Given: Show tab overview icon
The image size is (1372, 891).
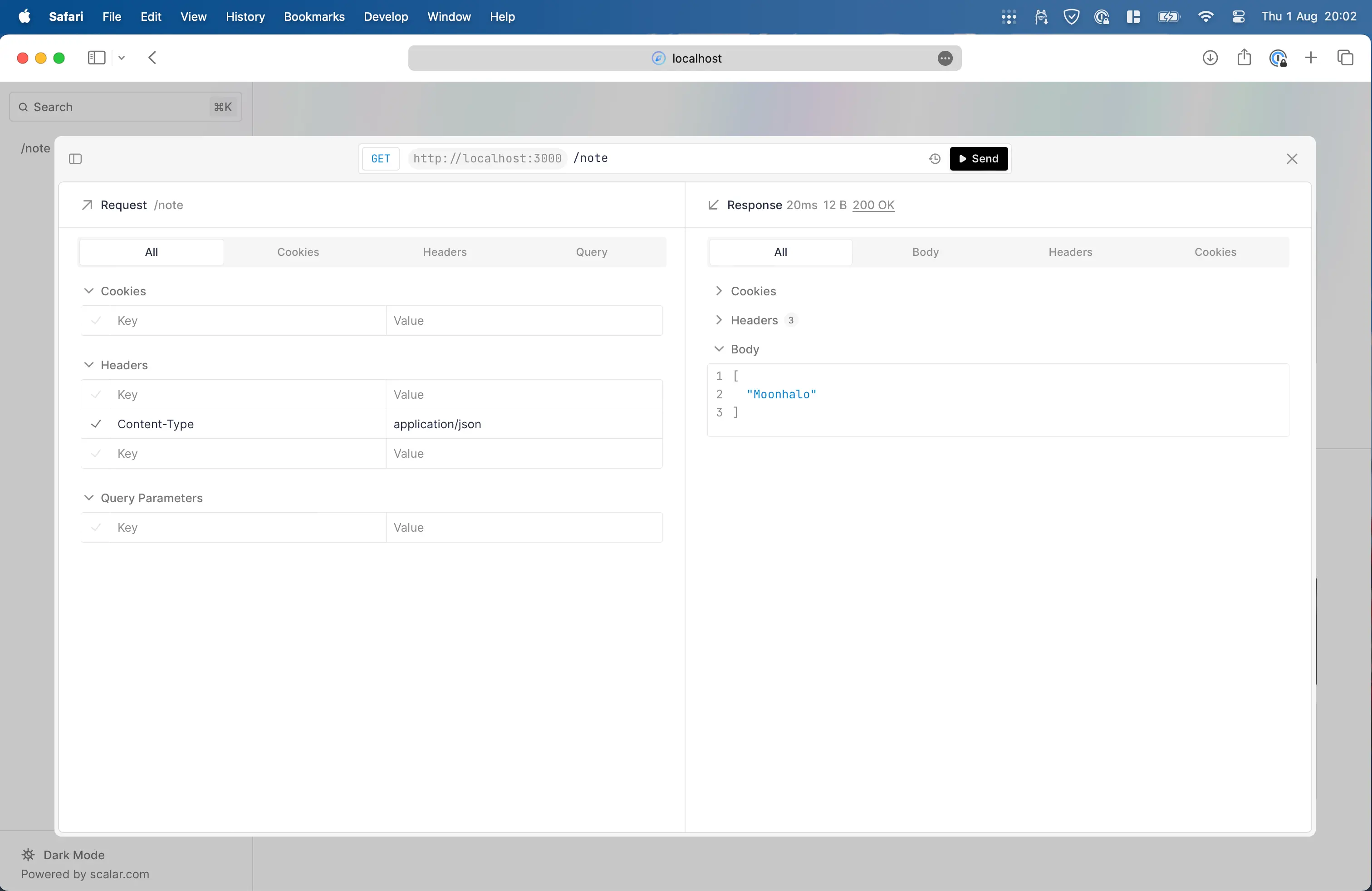Looking at the screenshot, I should click(x=1346, y=58).
